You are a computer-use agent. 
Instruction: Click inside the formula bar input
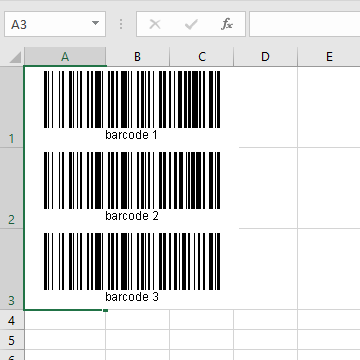[x=305, y=24]
